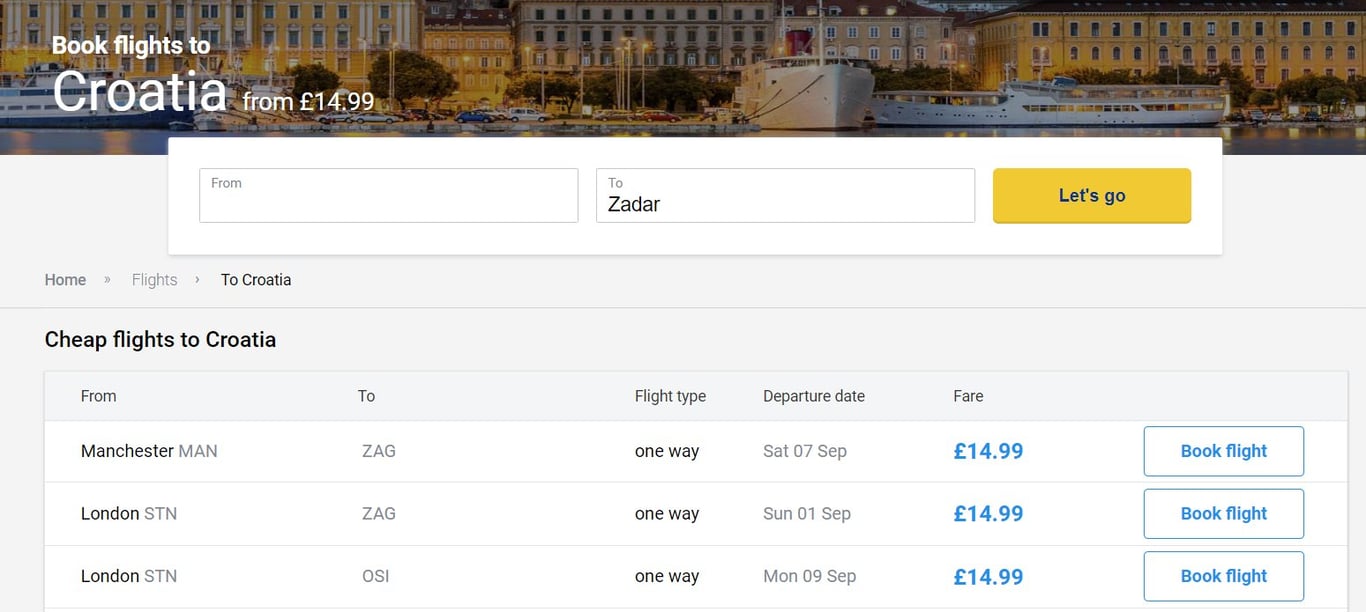Click the Mon 09 Sep departure date
The image size is (1366, 612).
809,576
